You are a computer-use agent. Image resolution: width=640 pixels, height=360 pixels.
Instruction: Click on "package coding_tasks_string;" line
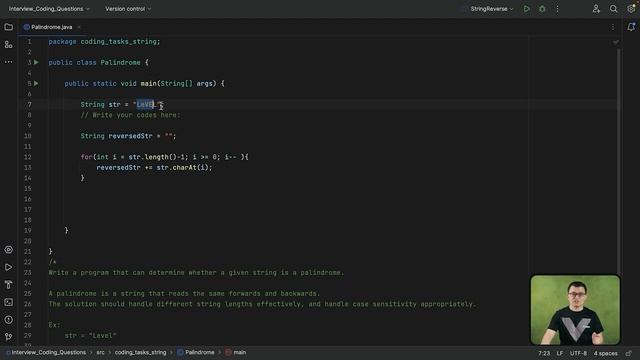click(x=104, y=42)
